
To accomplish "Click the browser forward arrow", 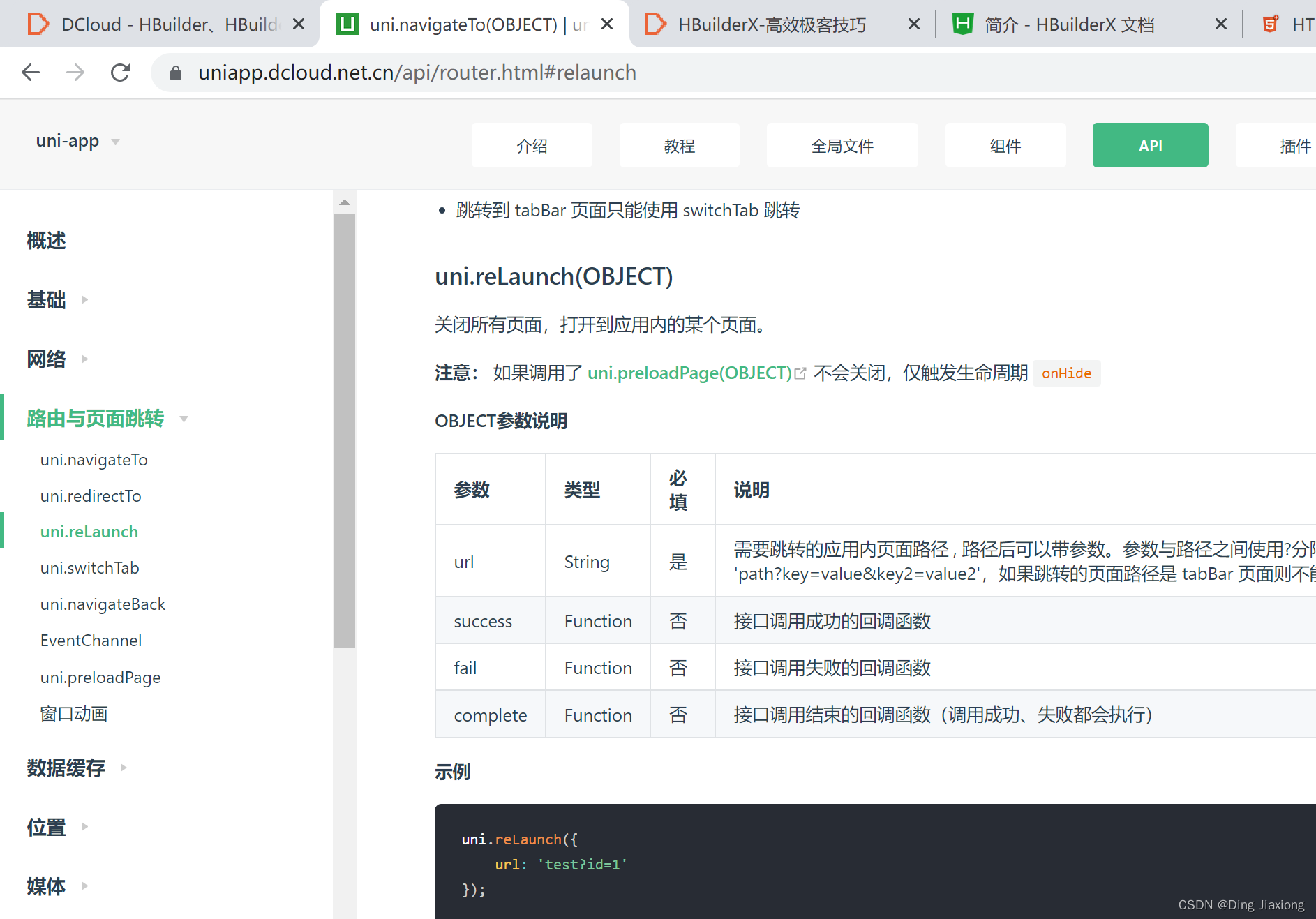I will coord(75,72).
